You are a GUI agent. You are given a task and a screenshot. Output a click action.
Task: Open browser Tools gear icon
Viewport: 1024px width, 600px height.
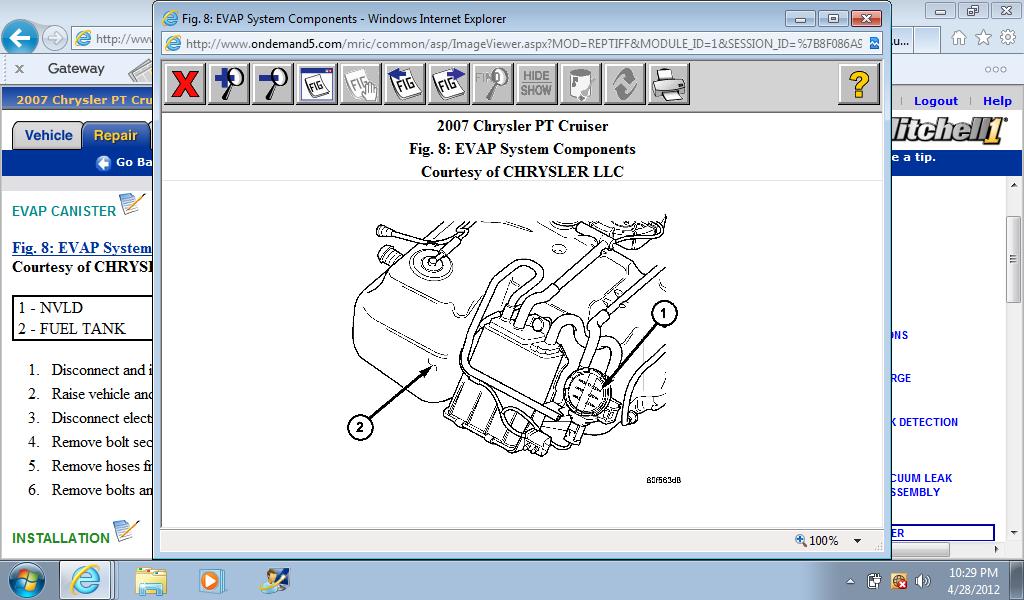1008,38
